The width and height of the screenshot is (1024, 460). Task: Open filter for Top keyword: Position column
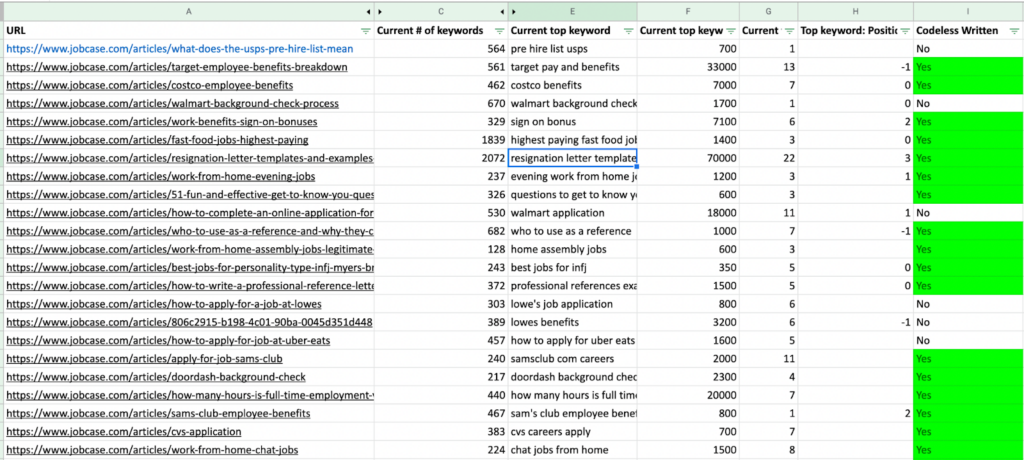(905, 31)
